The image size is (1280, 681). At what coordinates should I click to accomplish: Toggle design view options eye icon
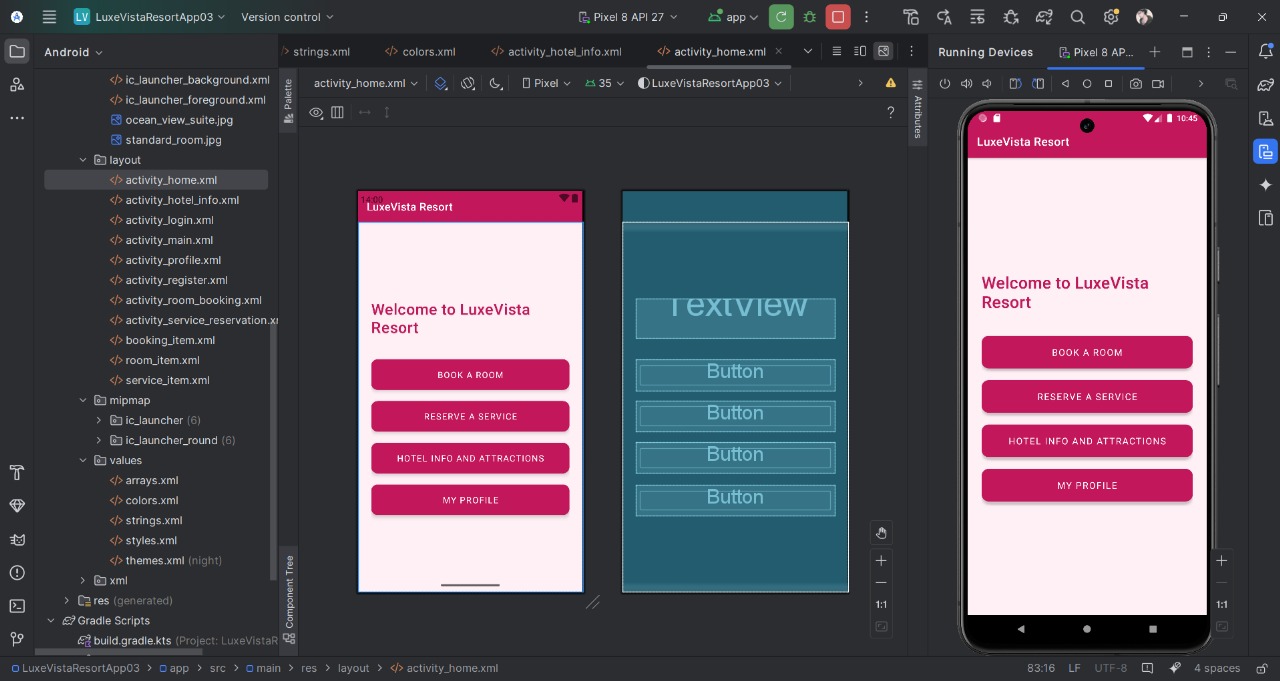(x=316, y=113)
